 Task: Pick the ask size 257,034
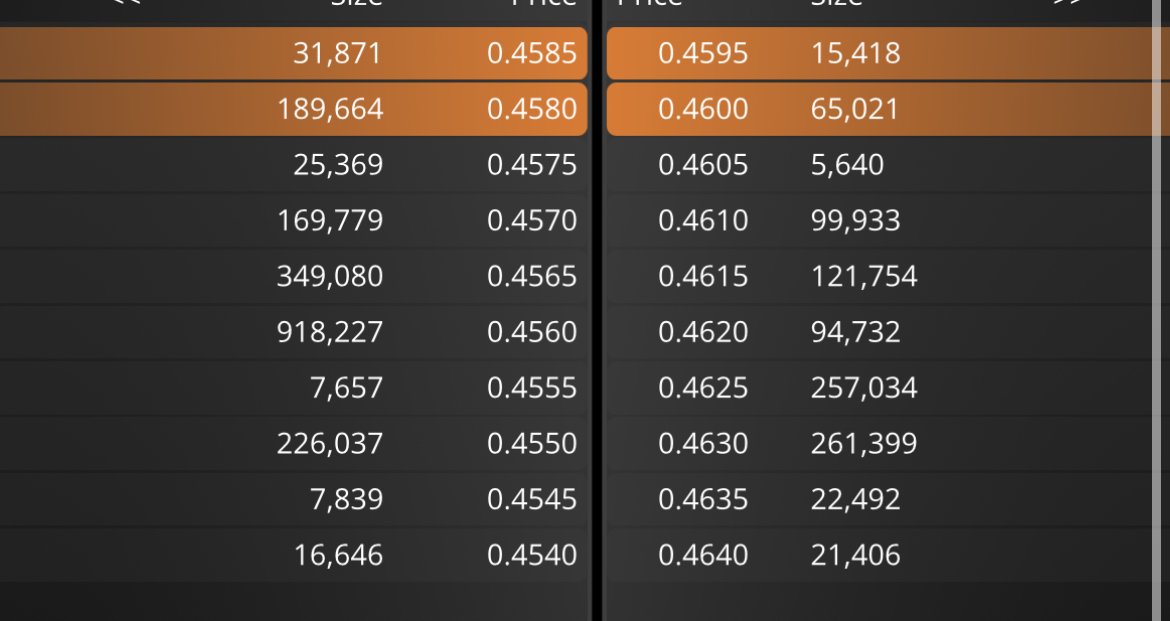pyautogui.click(x=864, y=388)
